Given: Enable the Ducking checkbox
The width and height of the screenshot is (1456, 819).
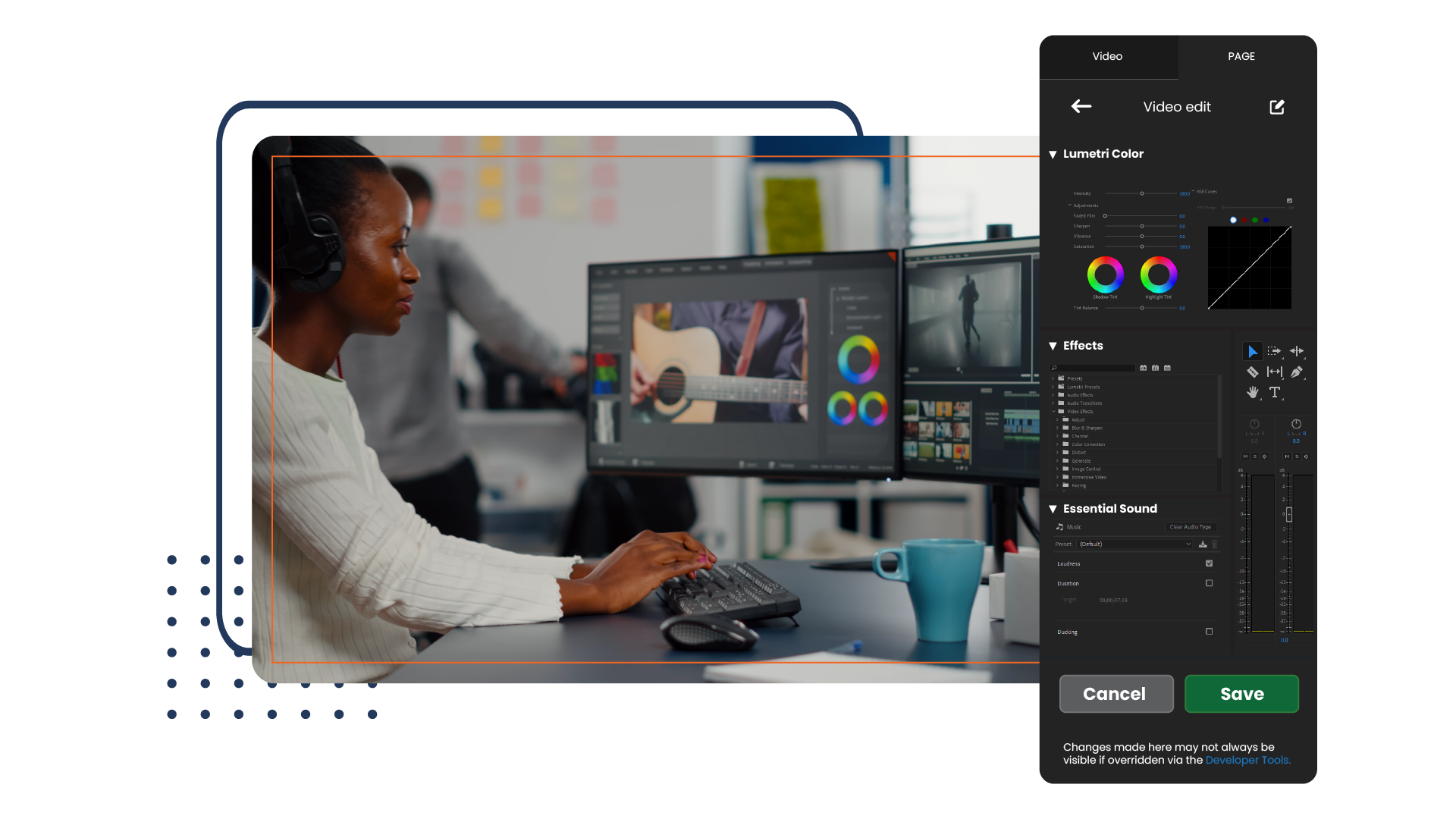Looking at the screenshot, I should [x=1209, y=631].
